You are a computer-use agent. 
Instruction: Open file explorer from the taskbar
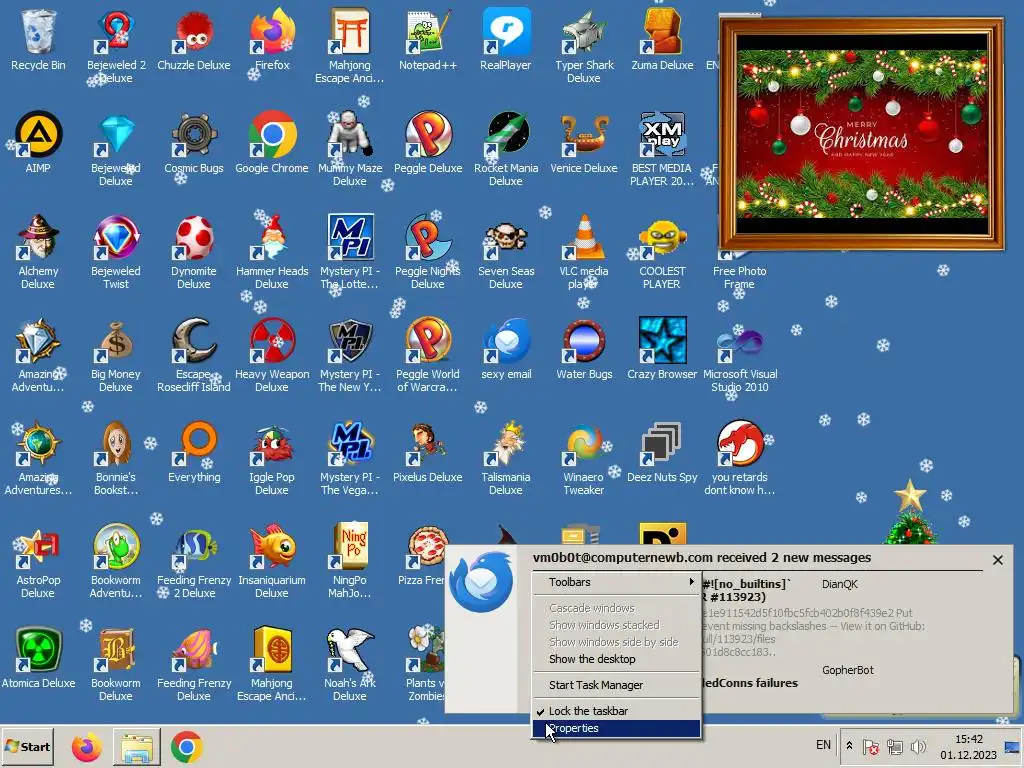click(137, 746)
